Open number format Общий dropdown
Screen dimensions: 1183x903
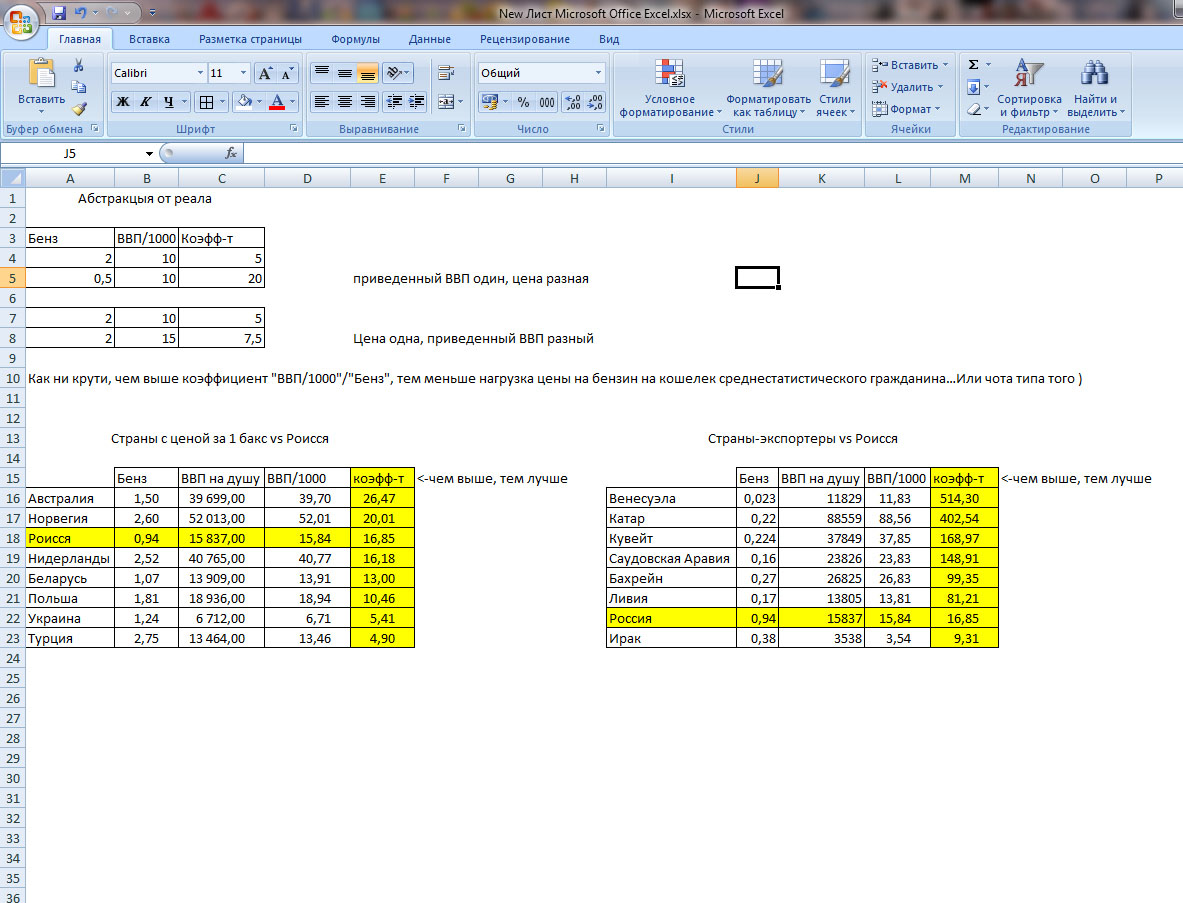click(598, 73)
